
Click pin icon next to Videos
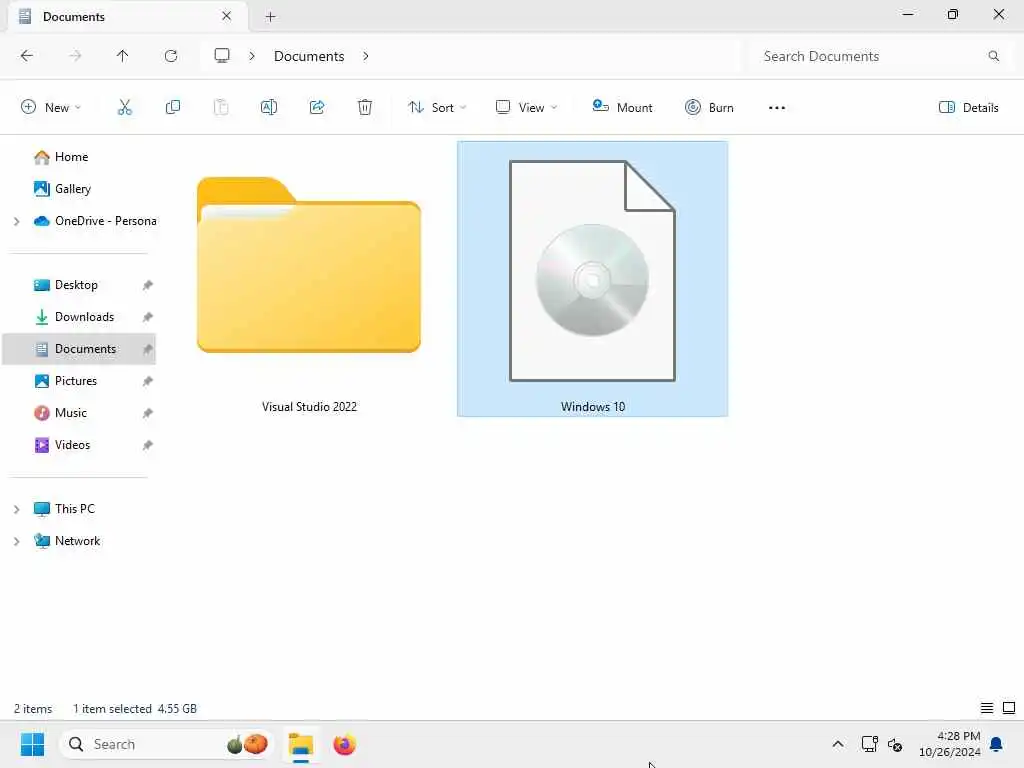click(148, 445)
